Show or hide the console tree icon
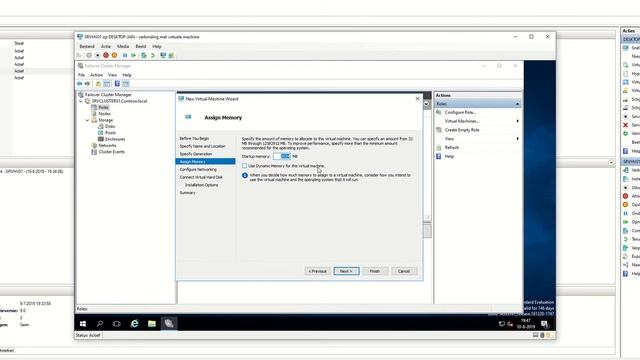Image resolution: width=640 pixels, height=360 pixels. pos(107,84)
